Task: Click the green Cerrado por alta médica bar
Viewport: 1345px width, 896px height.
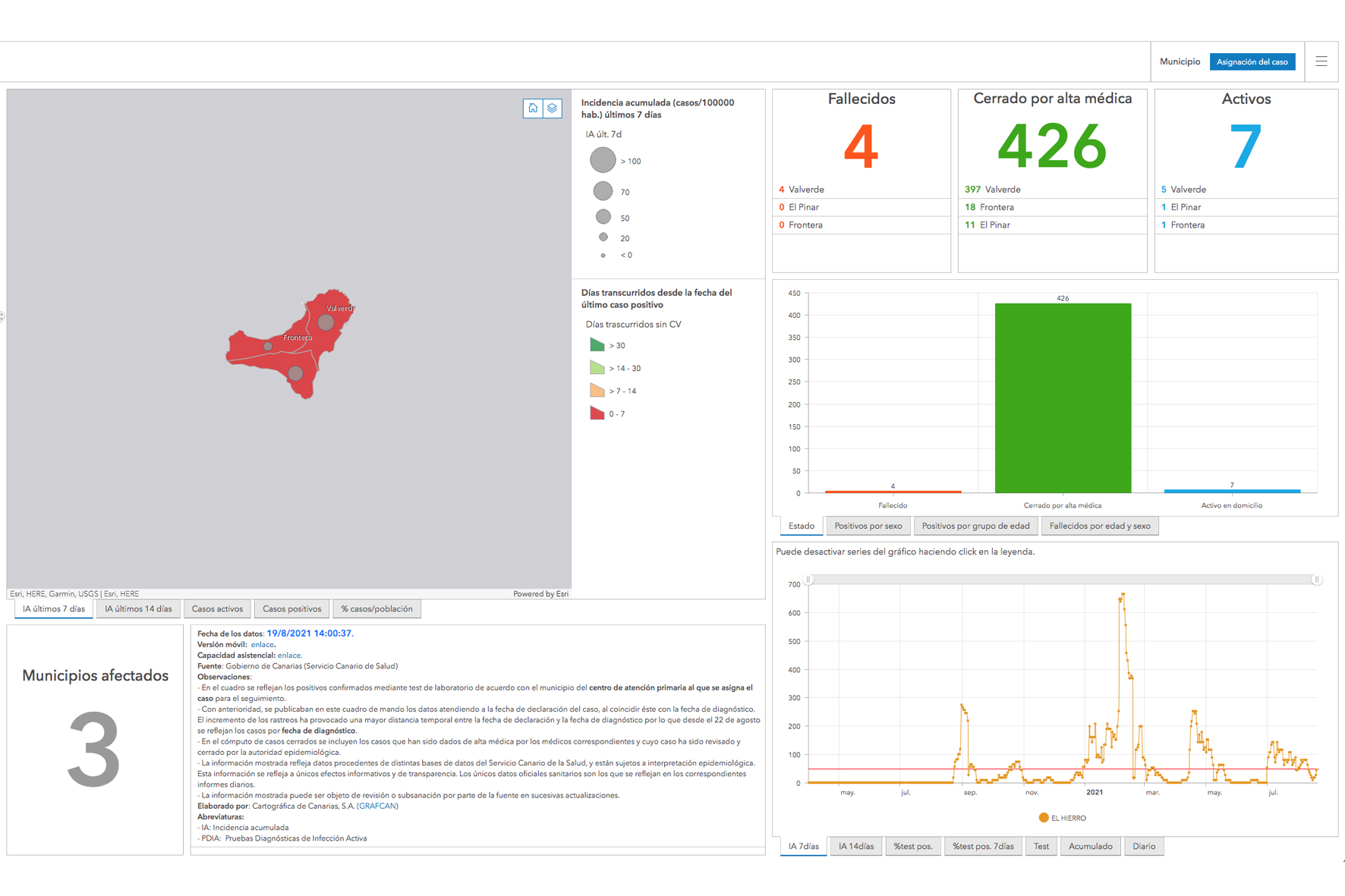Action: pos(1063,398)
